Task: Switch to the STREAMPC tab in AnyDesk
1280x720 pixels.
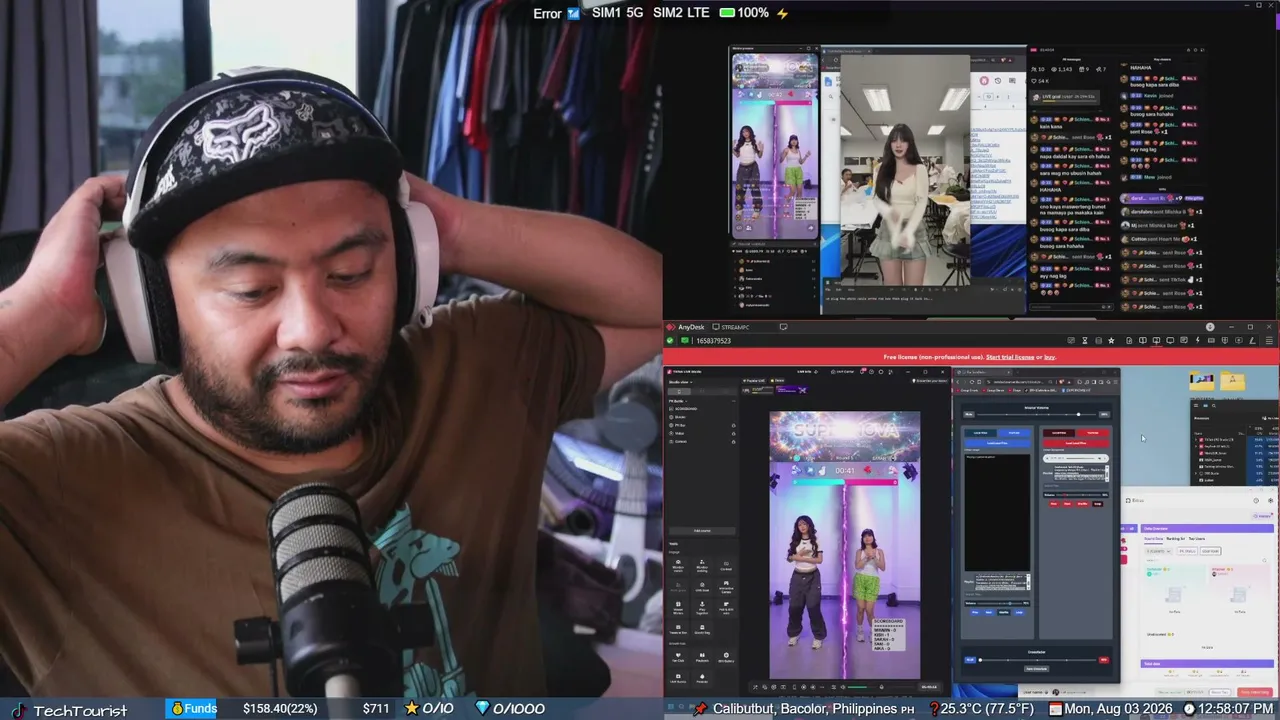Action: (x=738, y=327)
